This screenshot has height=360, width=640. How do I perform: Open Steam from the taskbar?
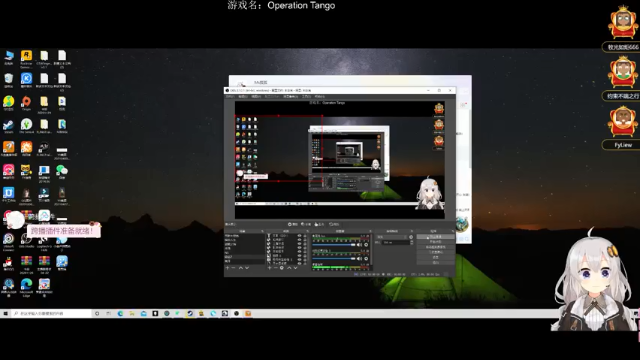(x=190, y=313)
